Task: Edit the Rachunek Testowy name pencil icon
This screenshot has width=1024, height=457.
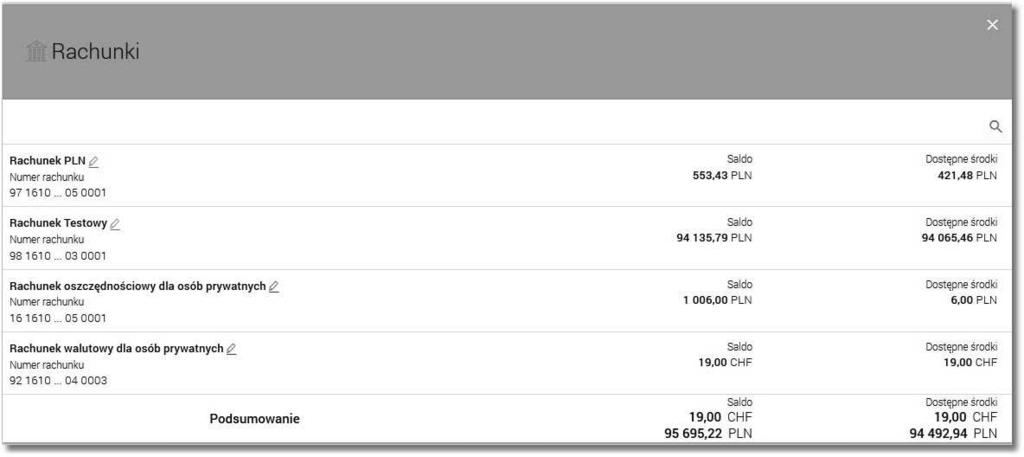Action: [x=115, y=224]
